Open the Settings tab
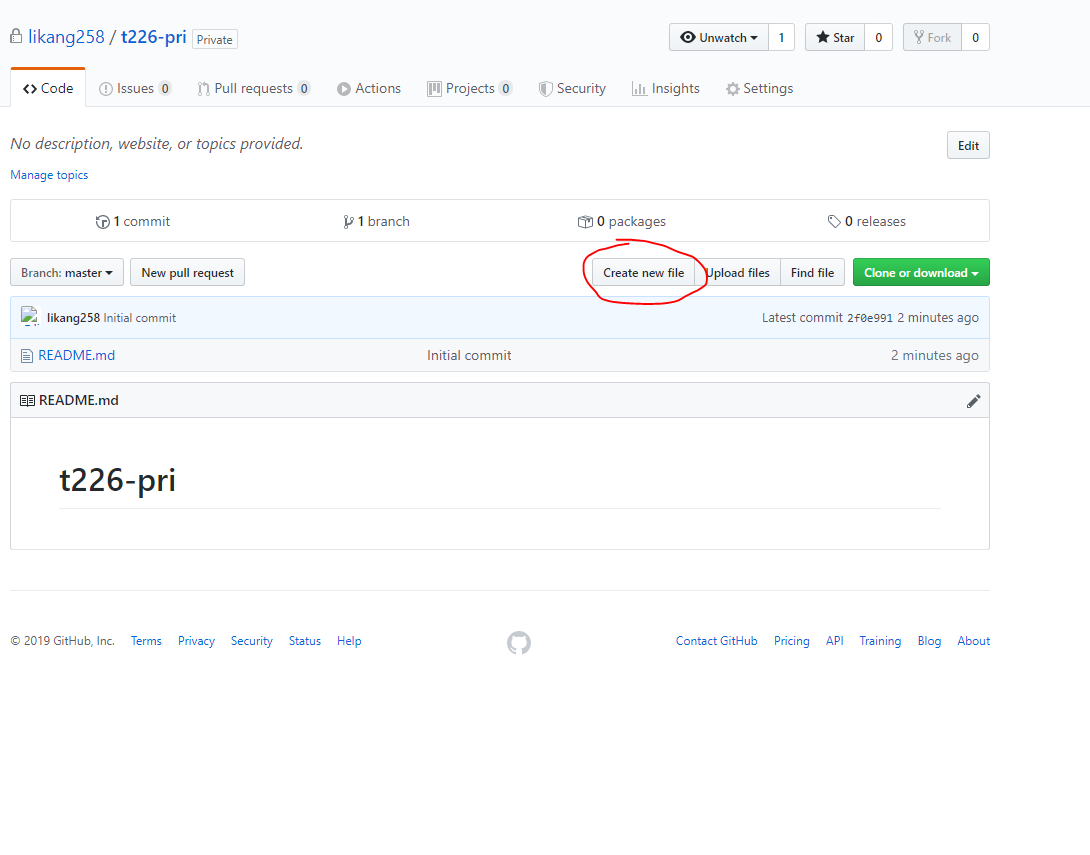The image size is (1090, 855). click(x=759, y=88)
